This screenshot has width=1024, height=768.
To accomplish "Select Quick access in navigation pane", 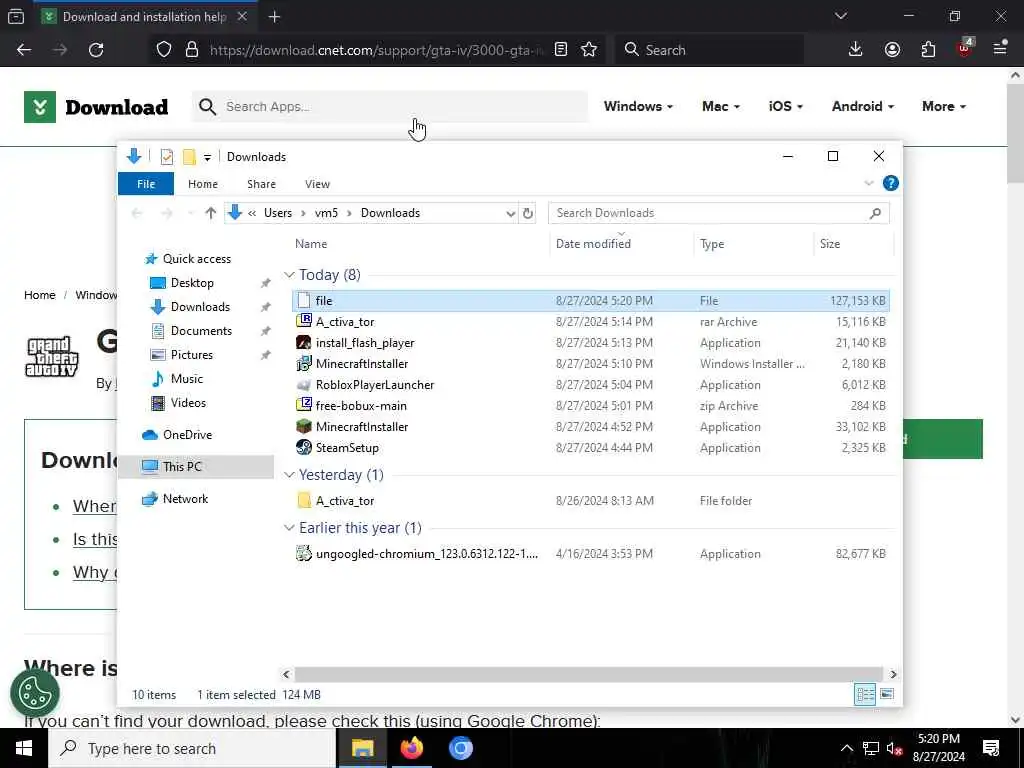I will pyautogui.click(x=197, y=259).
